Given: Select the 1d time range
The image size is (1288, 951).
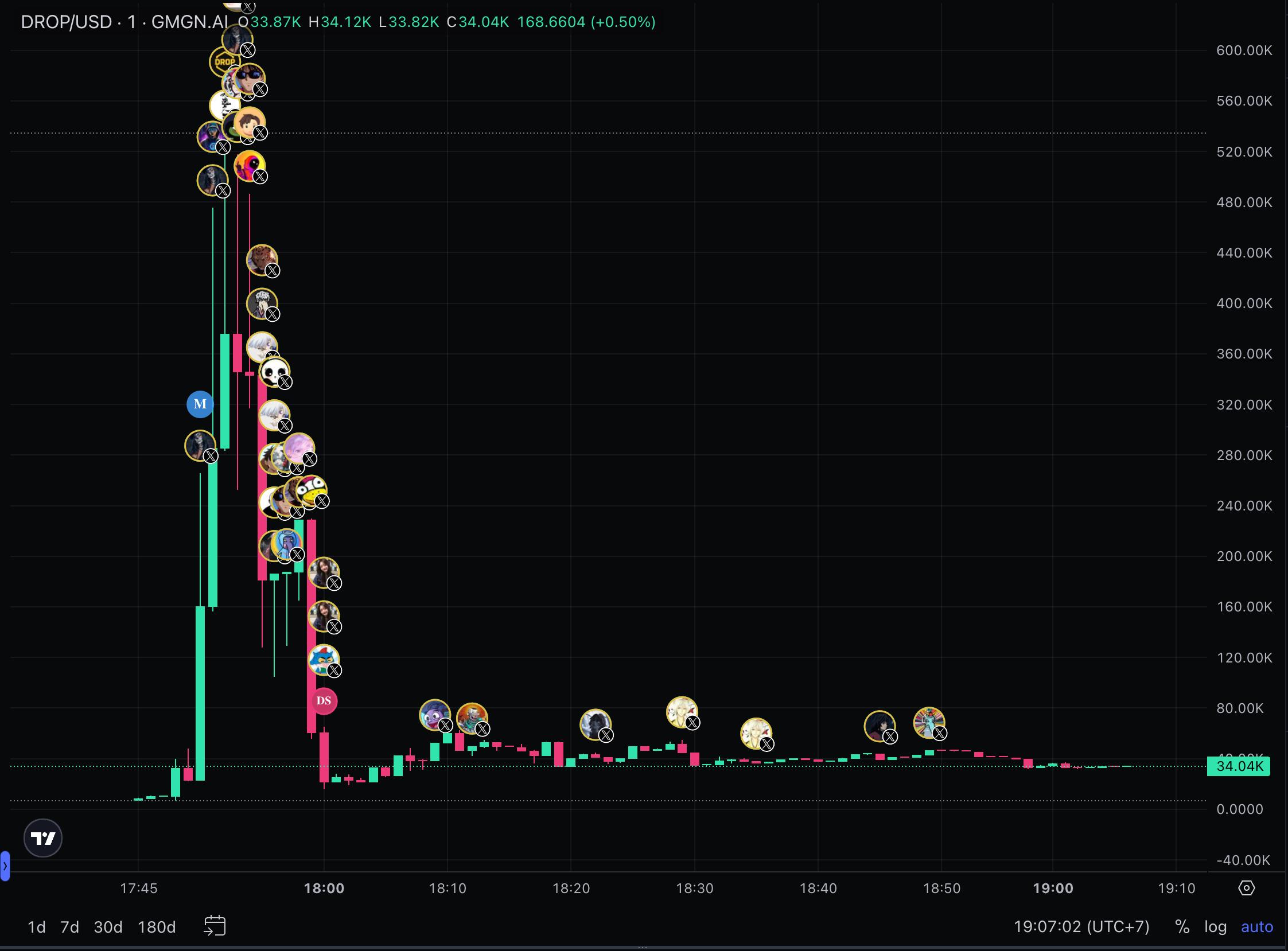Looking at the screenshot, I should 37,927.
